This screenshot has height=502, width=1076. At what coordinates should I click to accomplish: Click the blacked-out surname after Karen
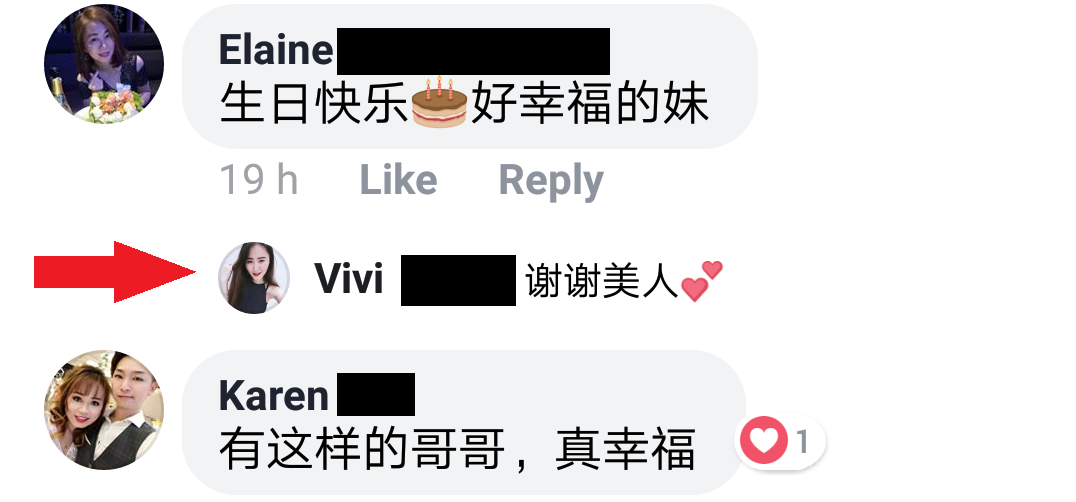tap(375, 394)
